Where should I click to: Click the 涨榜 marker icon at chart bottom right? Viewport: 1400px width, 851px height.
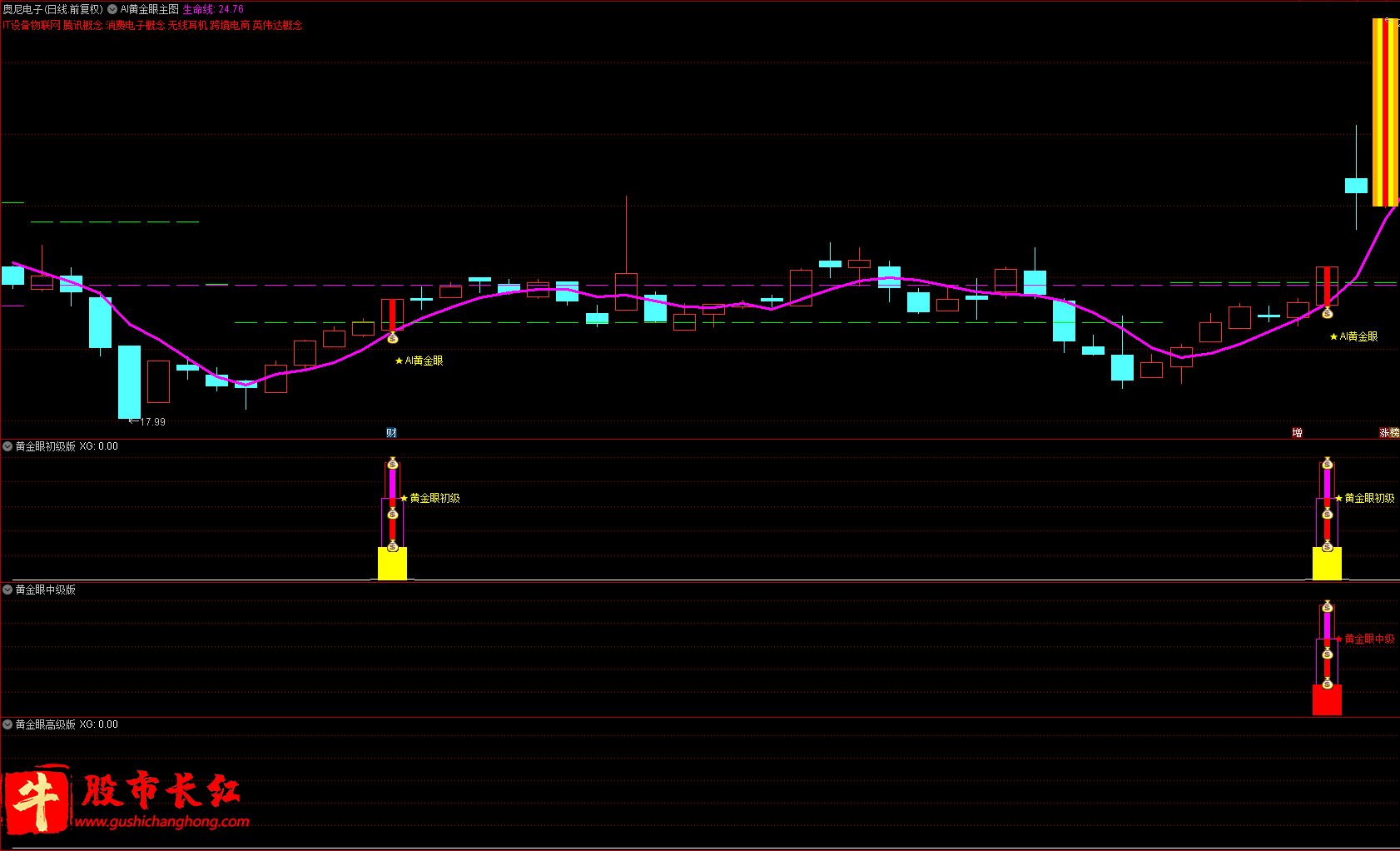(x=1389, y=433)
